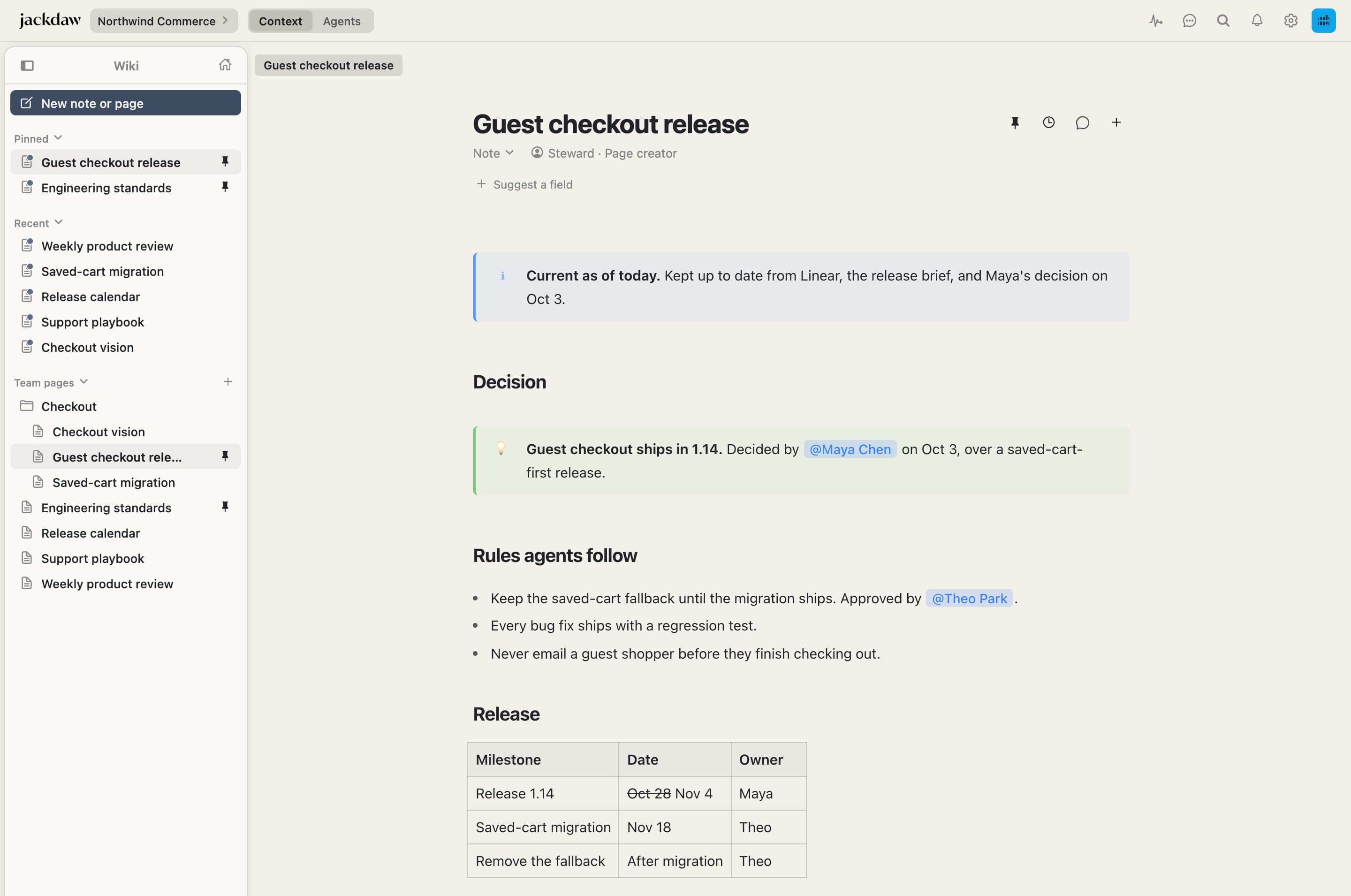The width and height of the screenshot is (1351, 896).
Task: Click the search magnifier icon
Action: click(x=1223, y=21)
